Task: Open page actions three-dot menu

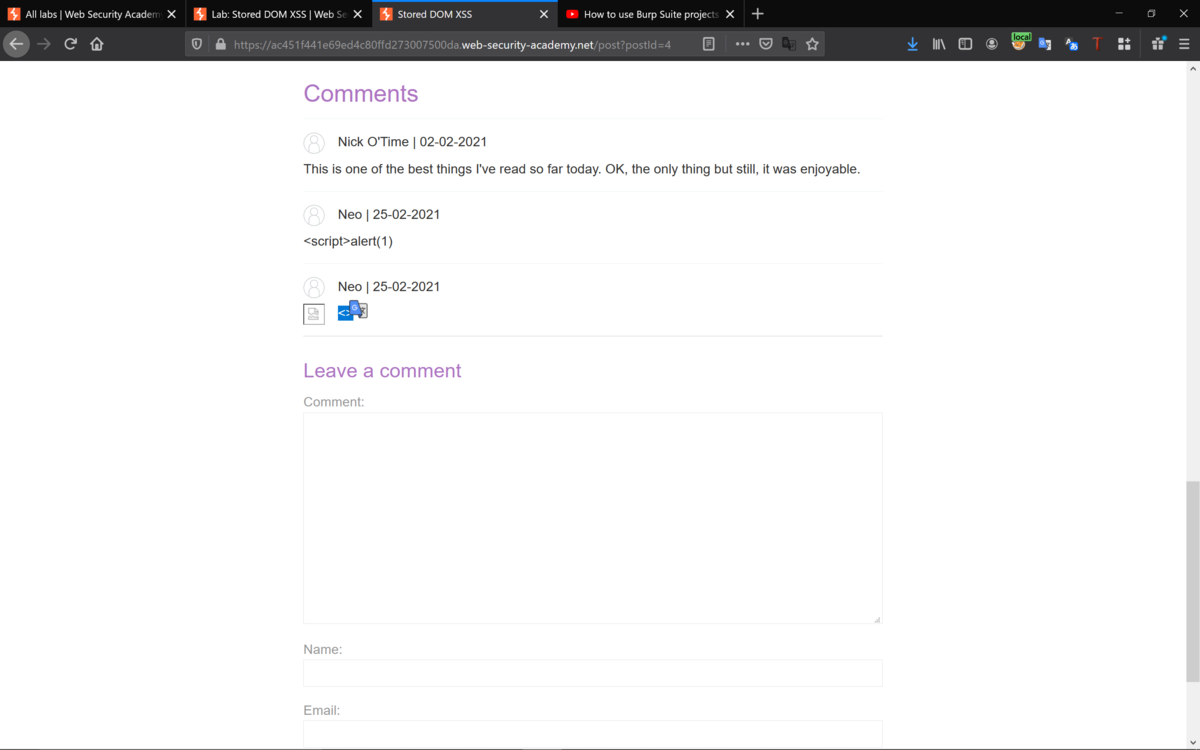Action: click(x=742, y=44)
